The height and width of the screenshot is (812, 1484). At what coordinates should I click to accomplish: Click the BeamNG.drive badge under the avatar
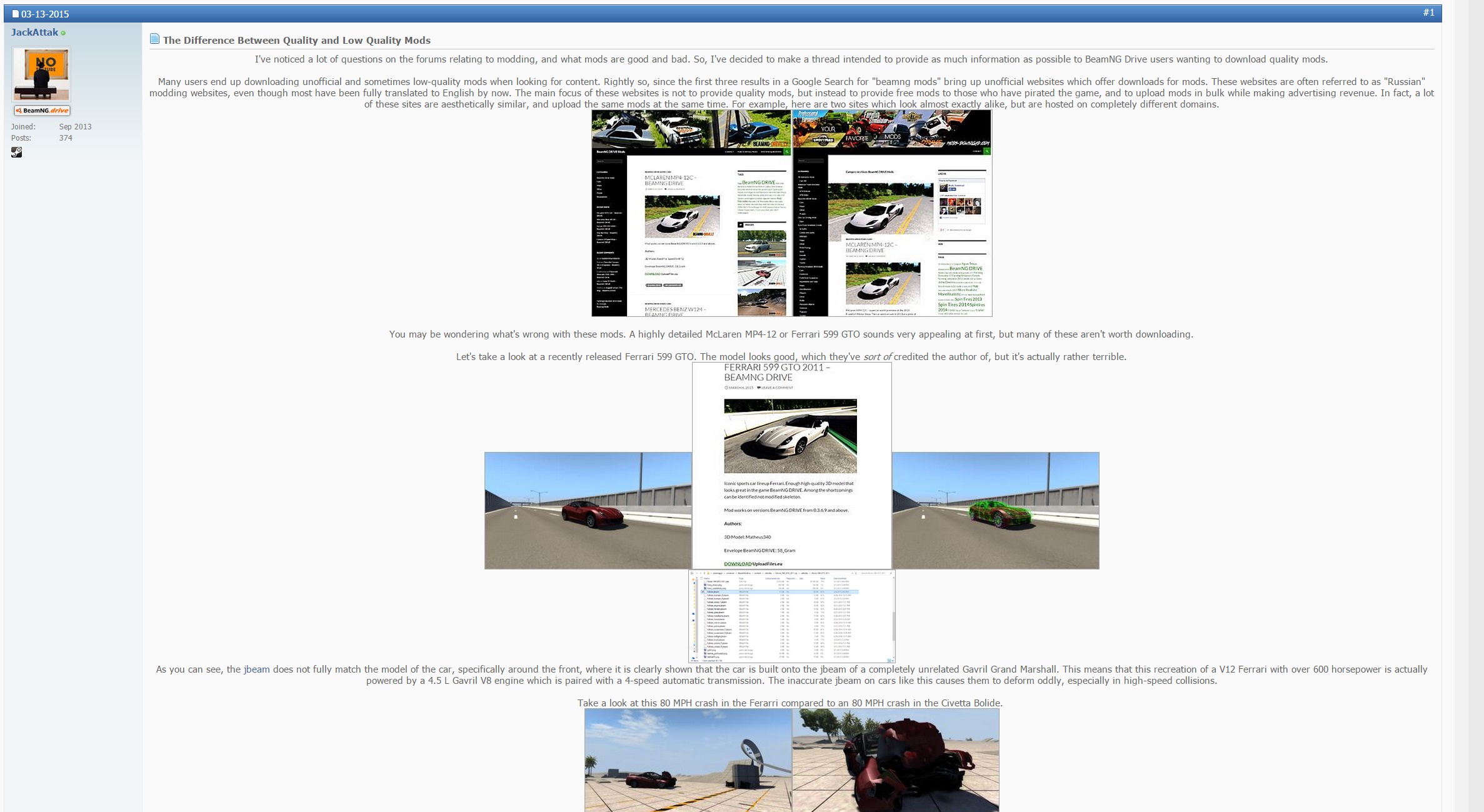(43, 111)
